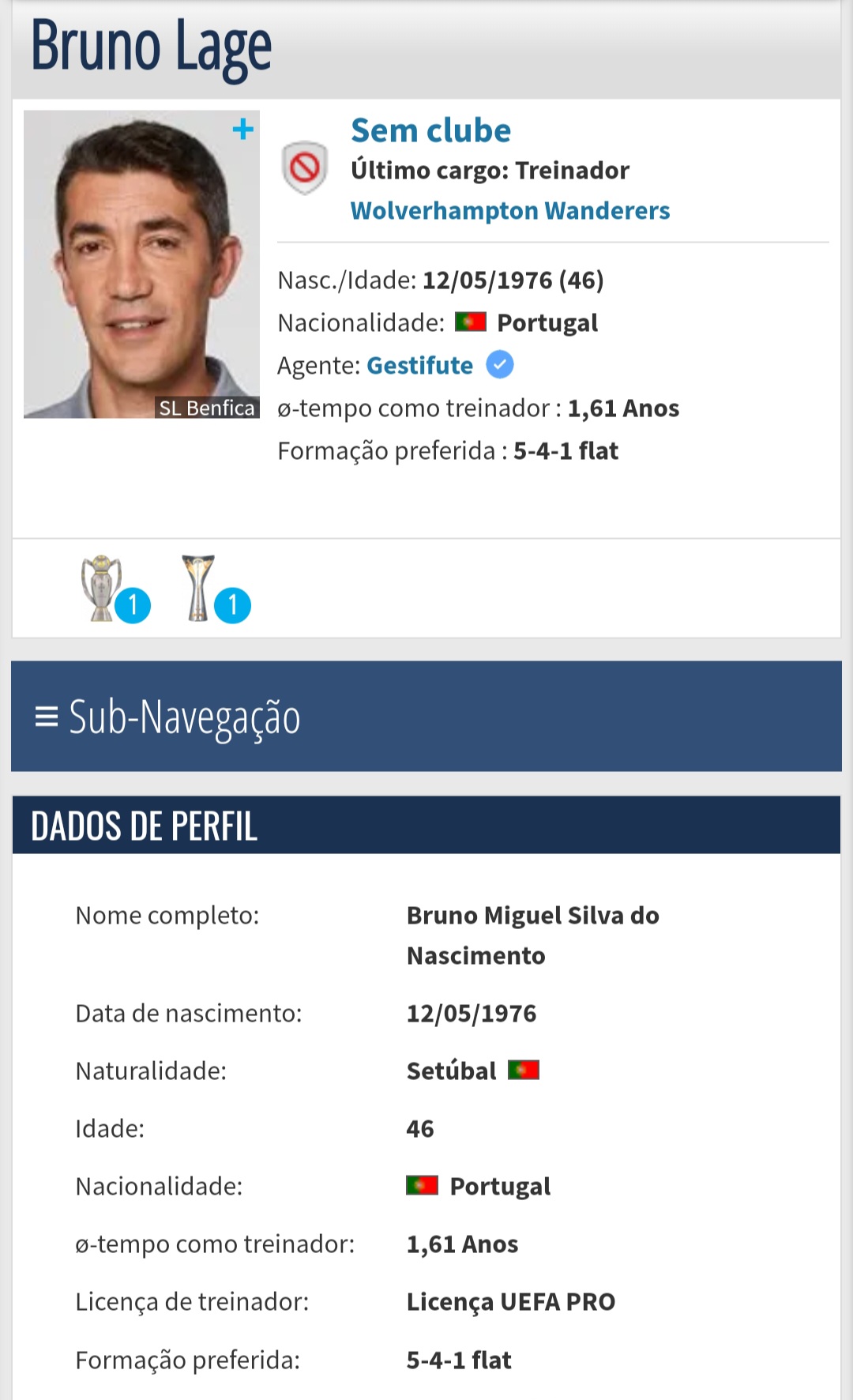Click the Bruno Lage page title
The height and width of the screenshot is (1400, 853).
(x=151, y=47)
